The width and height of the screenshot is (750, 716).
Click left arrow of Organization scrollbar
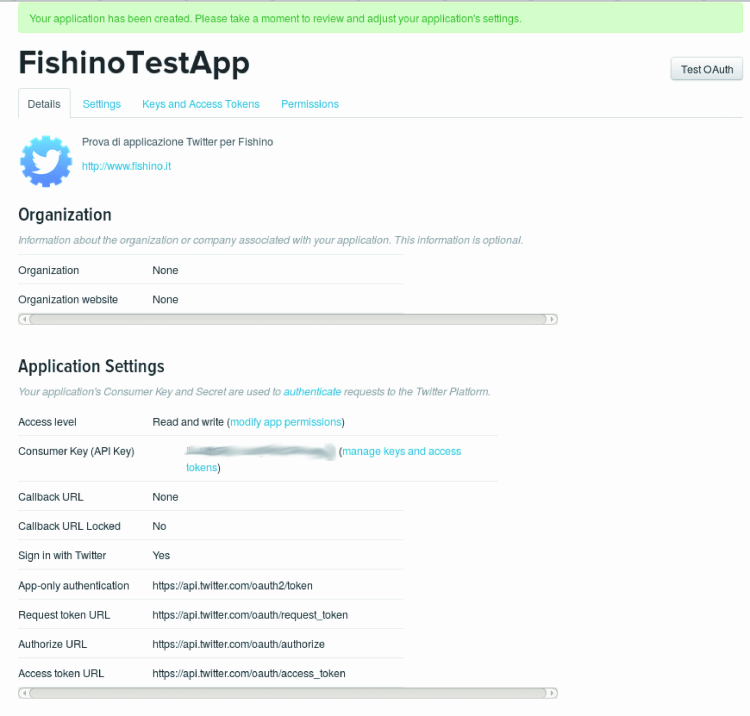(x=24, y=319)
